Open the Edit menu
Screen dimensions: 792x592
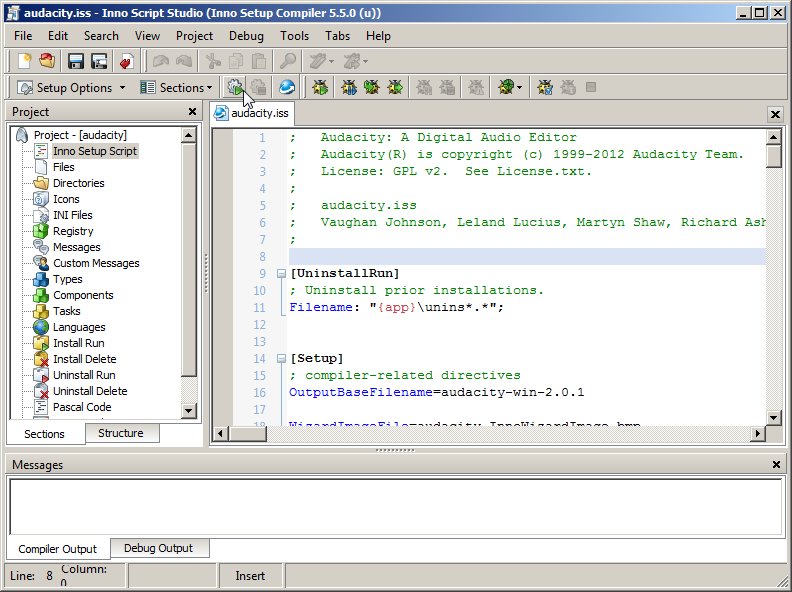(x=58, y=36)
